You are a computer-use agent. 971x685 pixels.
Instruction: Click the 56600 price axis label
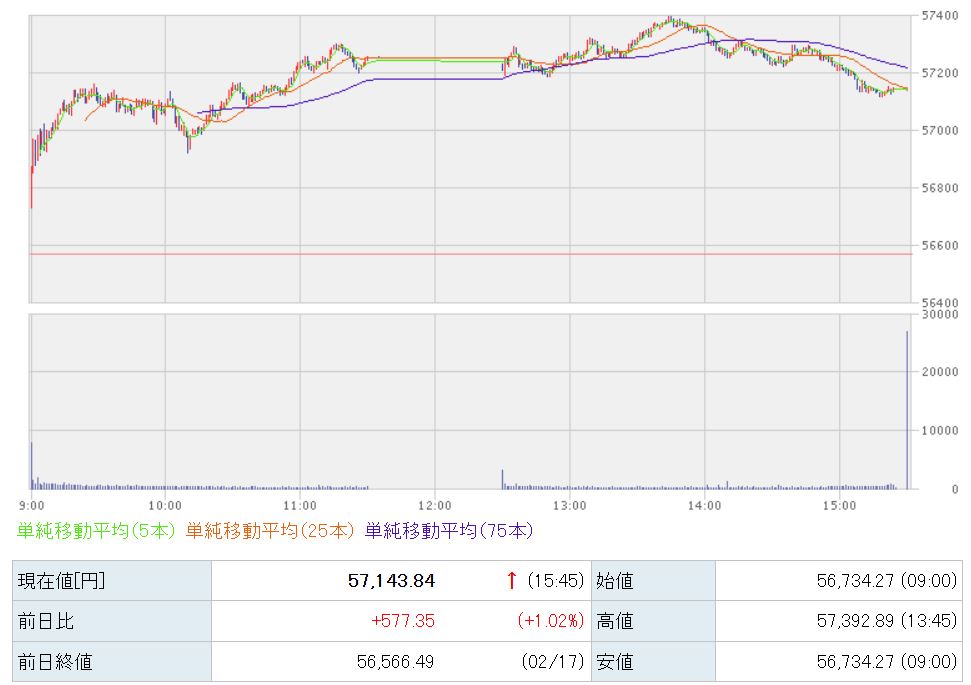click(x=939, y=245)
